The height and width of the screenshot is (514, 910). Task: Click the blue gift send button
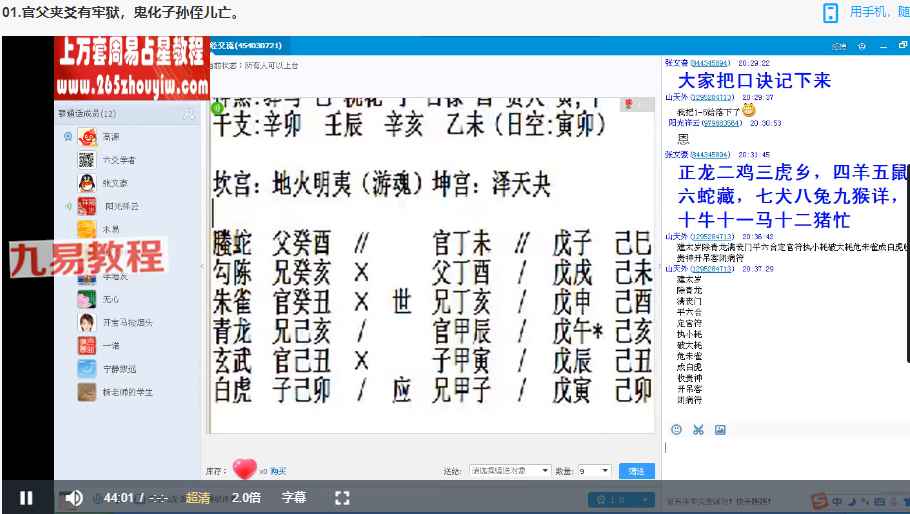point(637,471)
